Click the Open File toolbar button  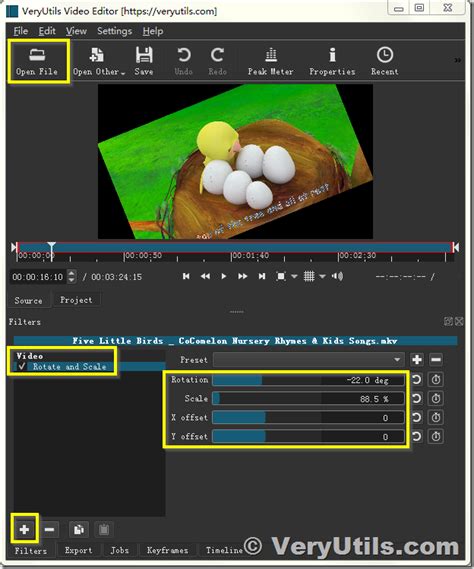tap(37, 62)
